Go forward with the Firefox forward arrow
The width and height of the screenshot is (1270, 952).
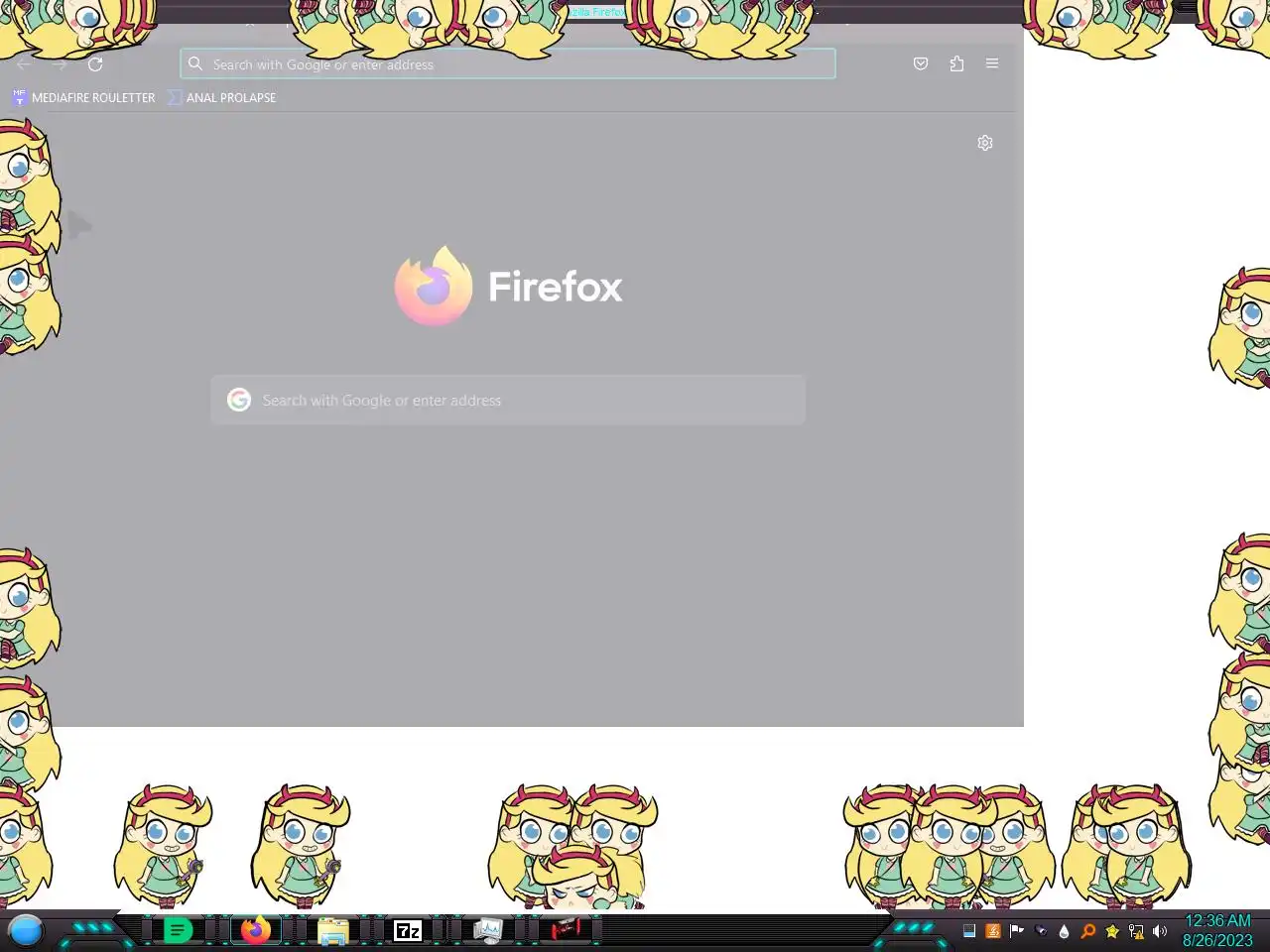(60, 64)
